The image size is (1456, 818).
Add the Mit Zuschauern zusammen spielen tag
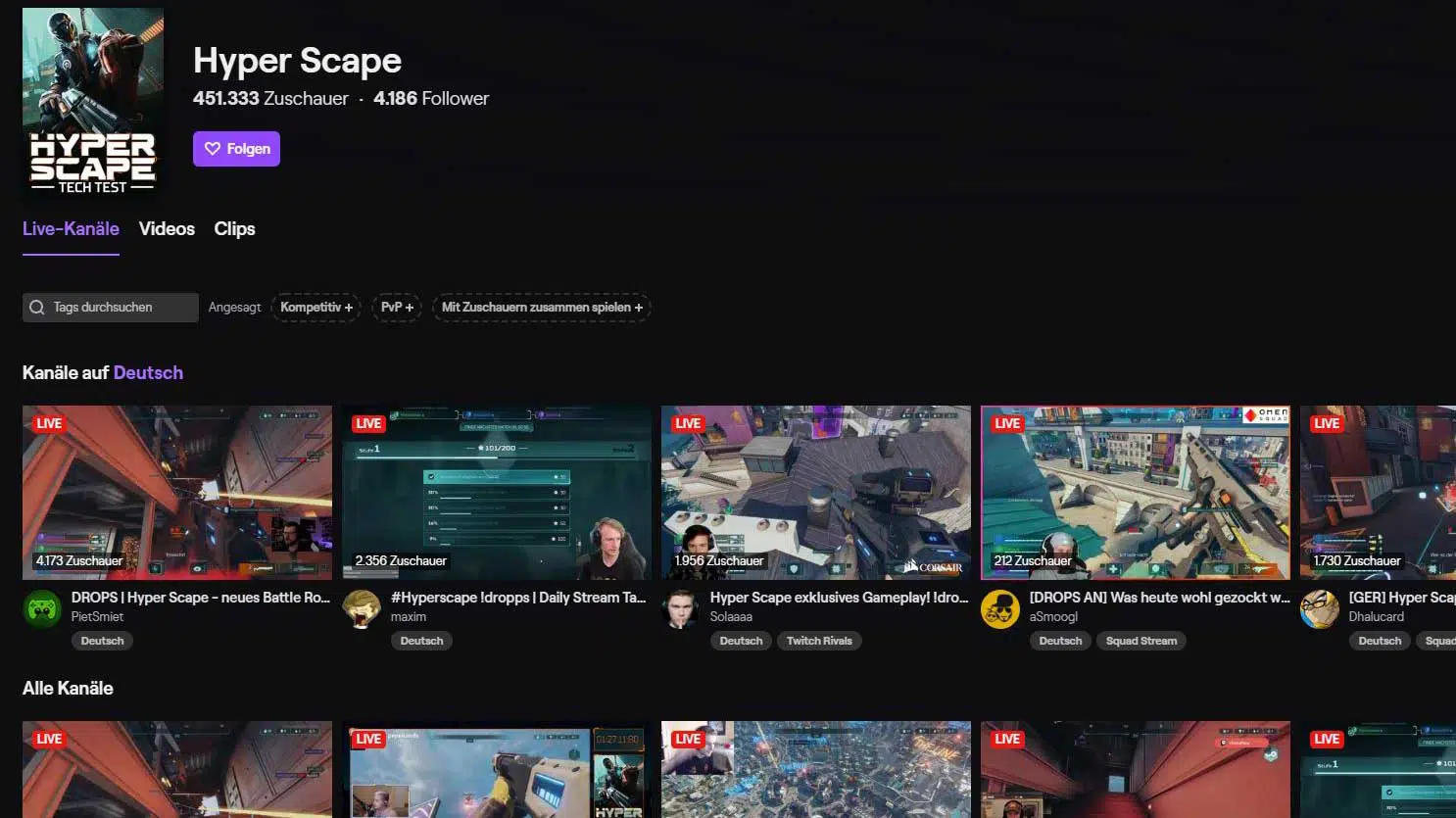[x=542, y=308]
